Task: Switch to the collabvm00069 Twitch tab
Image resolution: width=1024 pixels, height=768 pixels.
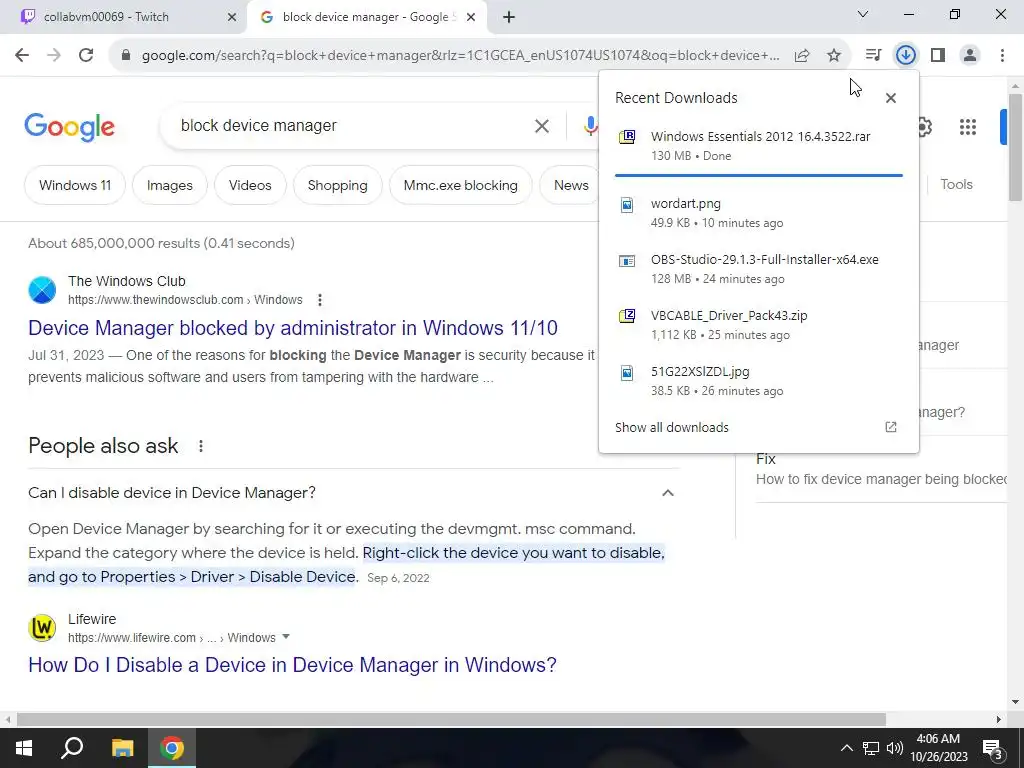Action: coord(123,17)
